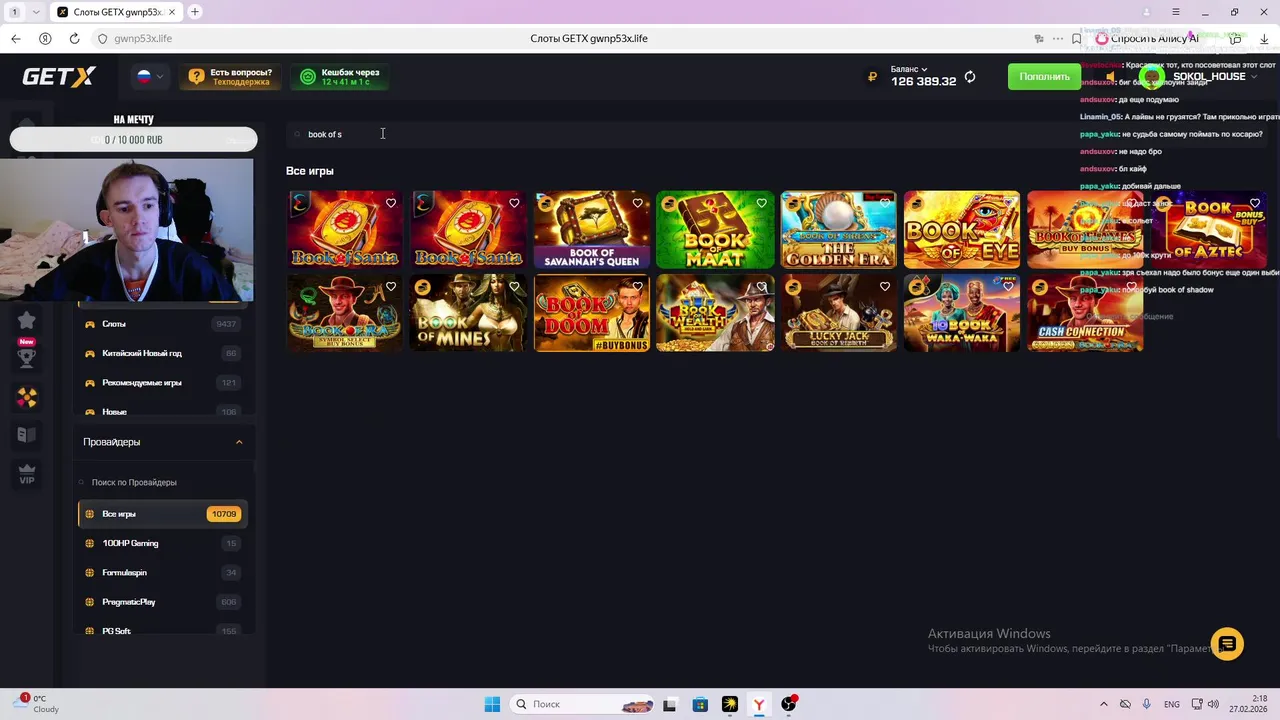Select Рекомендуемые игры category
1280x720 pixels.
tap(162, 383)
